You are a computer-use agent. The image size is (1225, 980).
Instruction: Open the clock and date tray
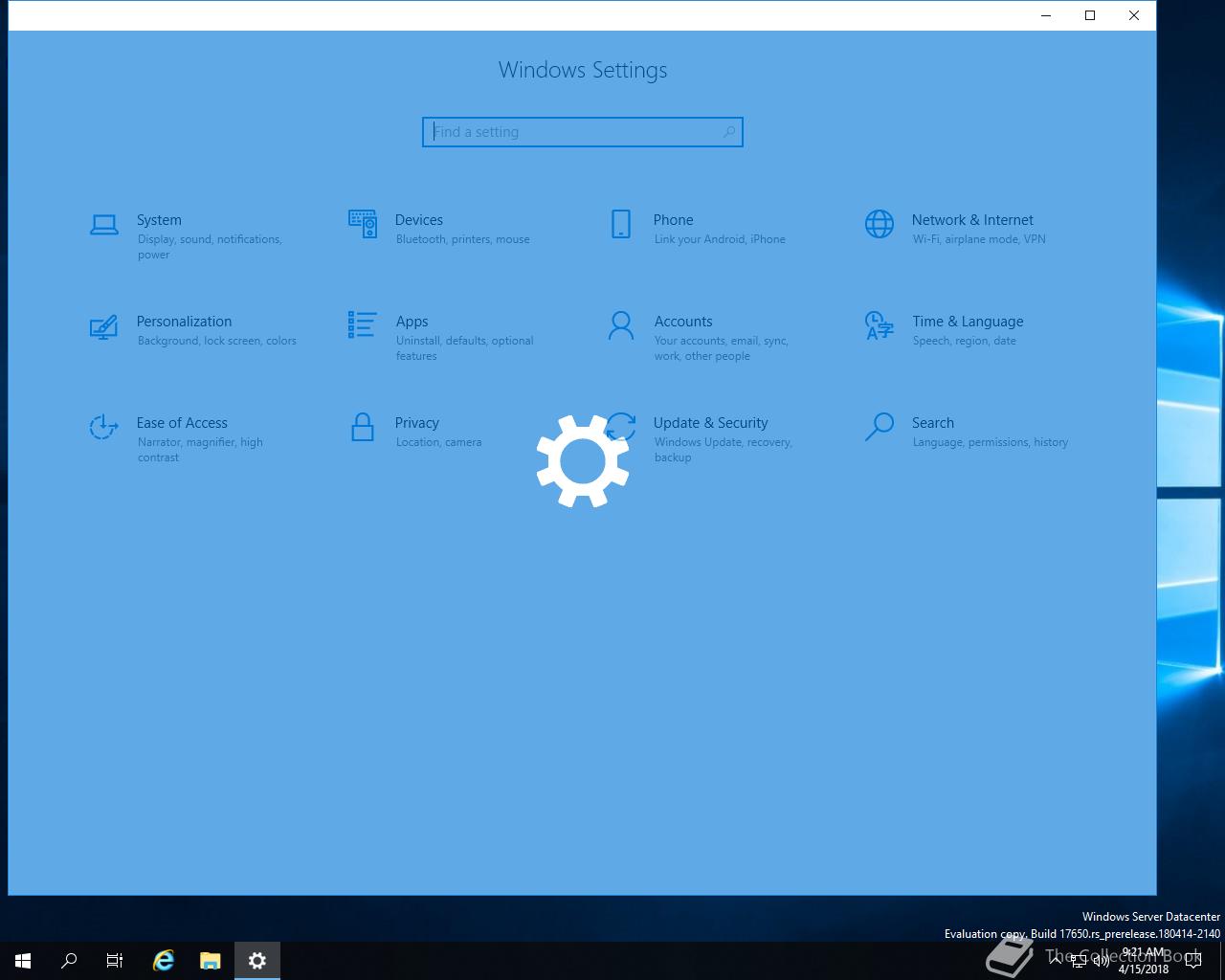[1144, 961]
